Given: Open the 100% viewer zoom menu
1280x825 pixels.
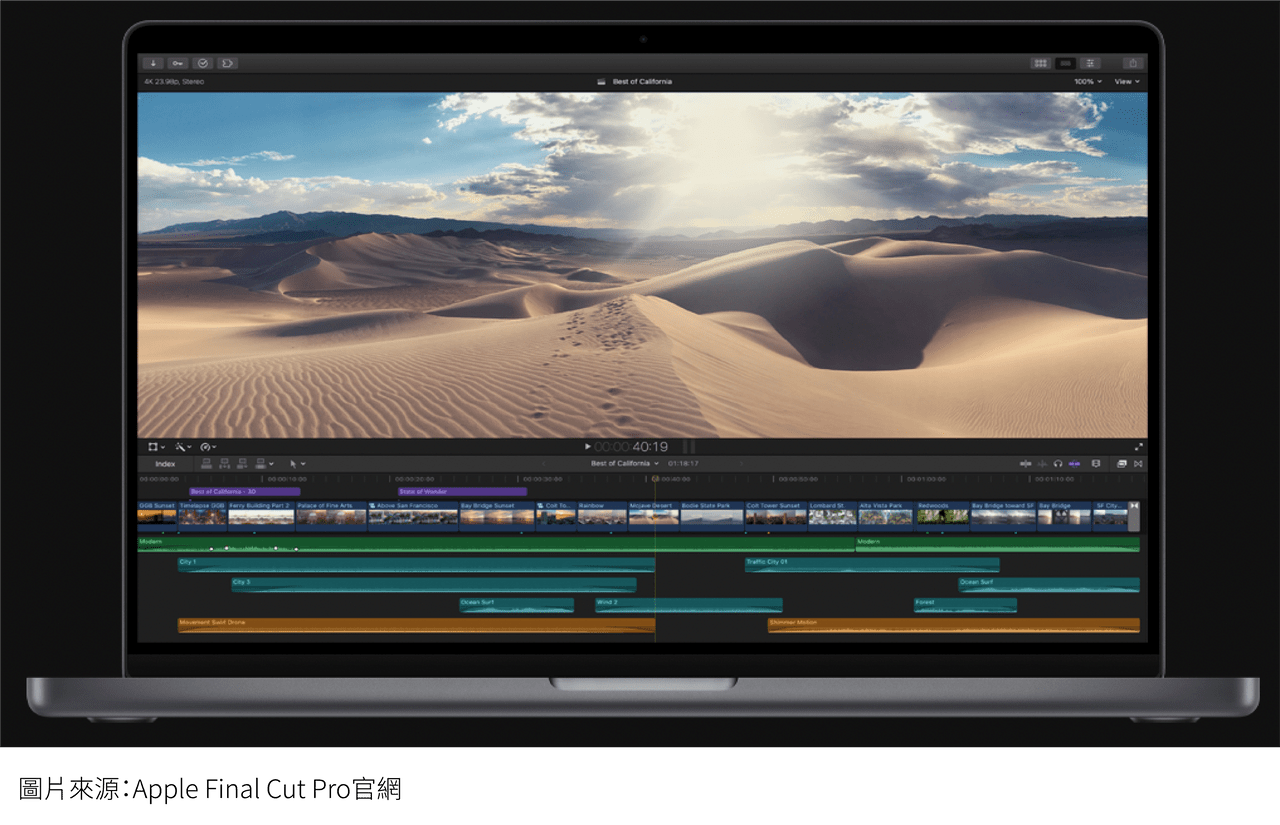Looking at the screenshot, I should 1088,82.
